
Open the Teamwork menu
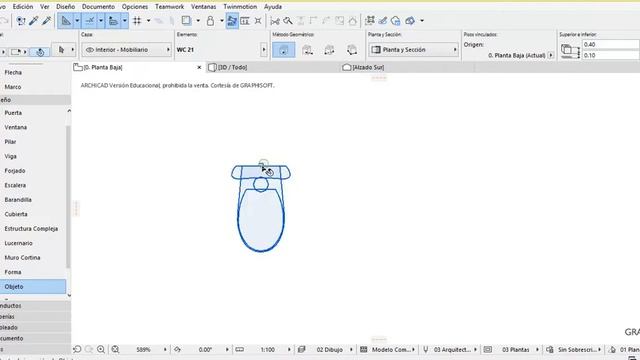pyautogui.click(x=169, y=7)
